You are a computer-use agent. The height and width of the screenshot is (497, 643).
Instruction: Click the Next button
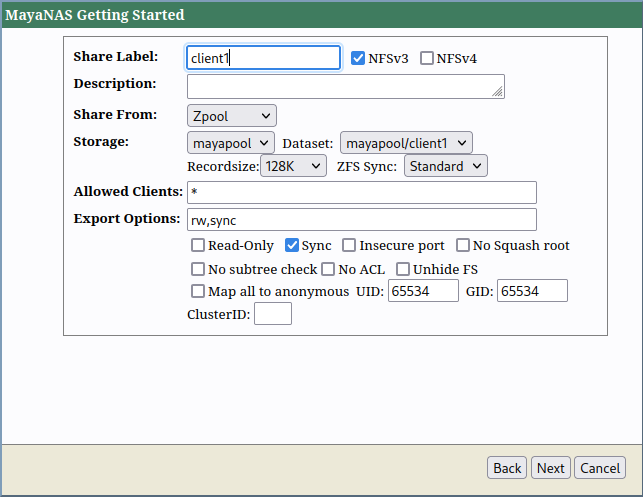coord(550,468)
